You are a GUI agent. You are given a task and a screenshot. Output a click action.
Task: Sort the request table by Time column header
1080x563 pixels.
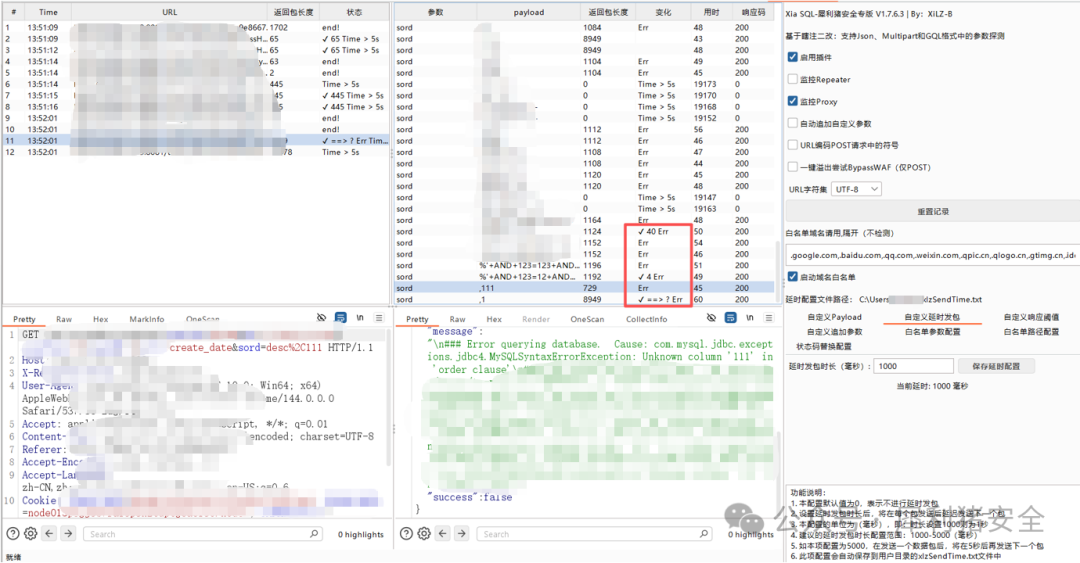[x=48, y=13]
